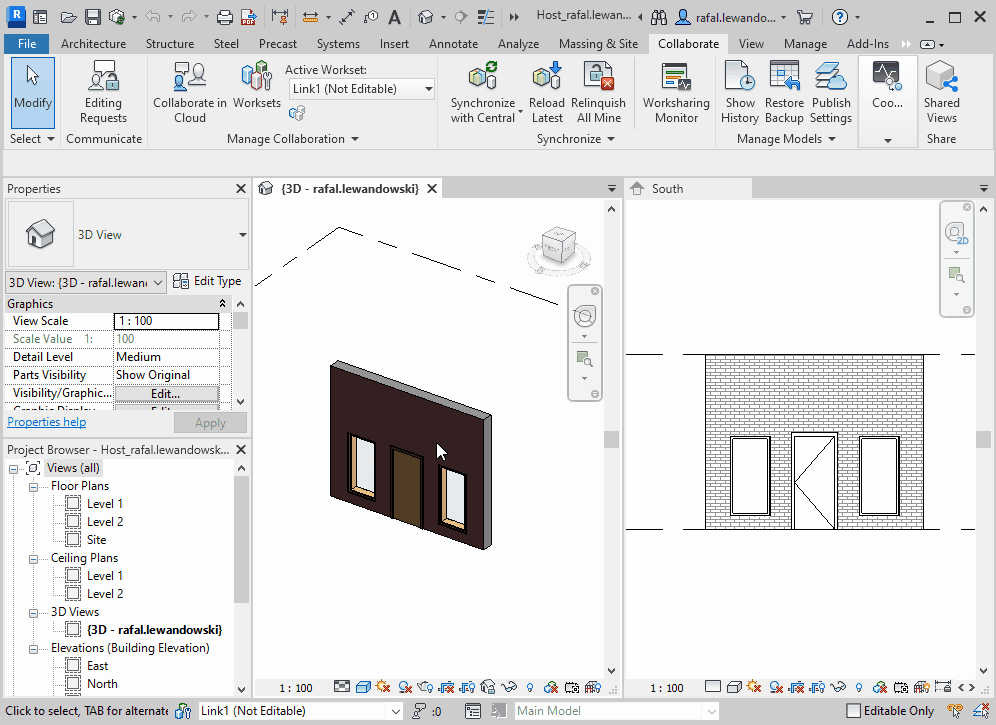Open the Worksharing Monitor
The width and height of the screenshot is (996, 725).
point(676,92)
